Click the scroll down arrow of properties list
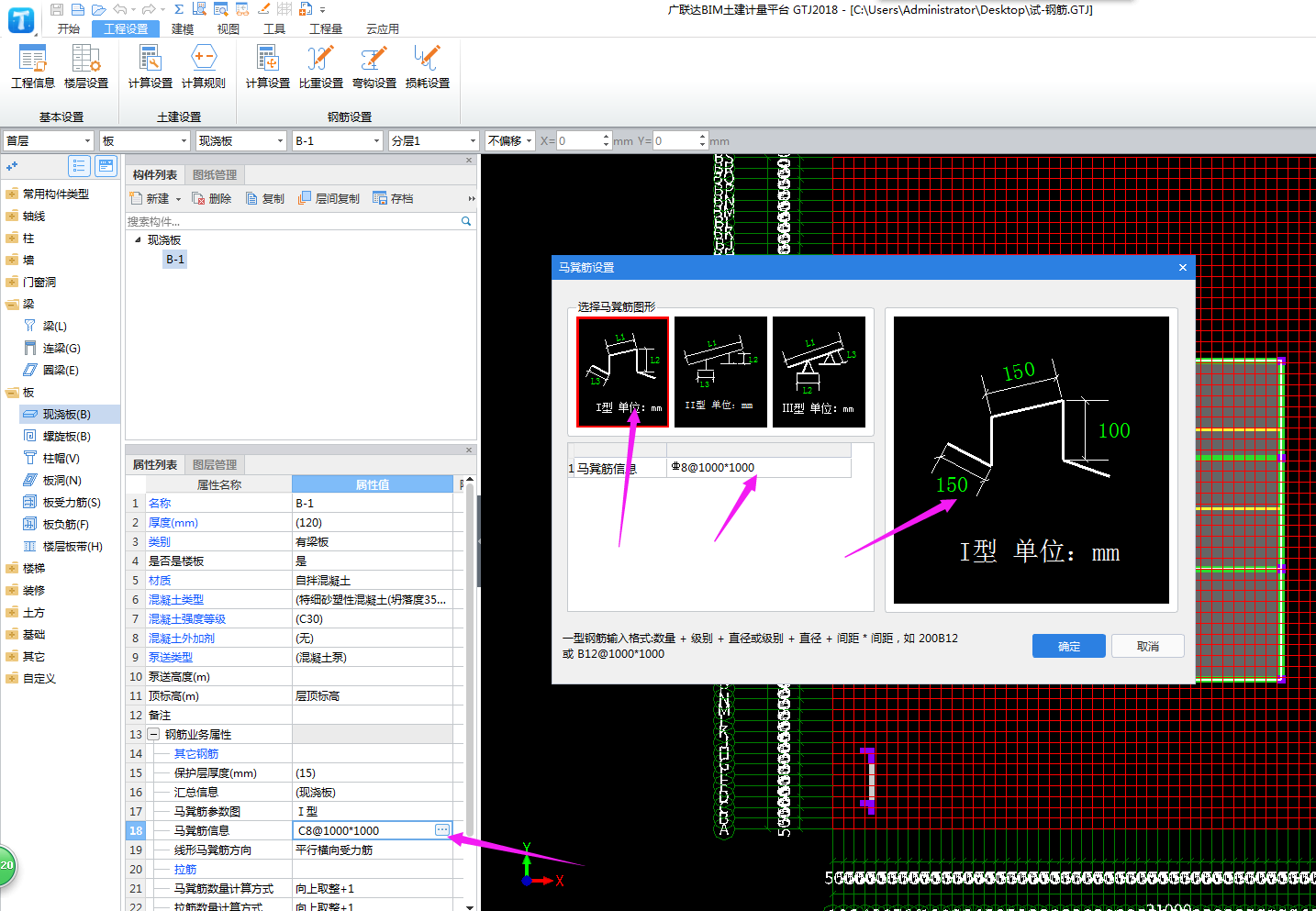This screenshot has width=1316, height=911. click(470, 906)
